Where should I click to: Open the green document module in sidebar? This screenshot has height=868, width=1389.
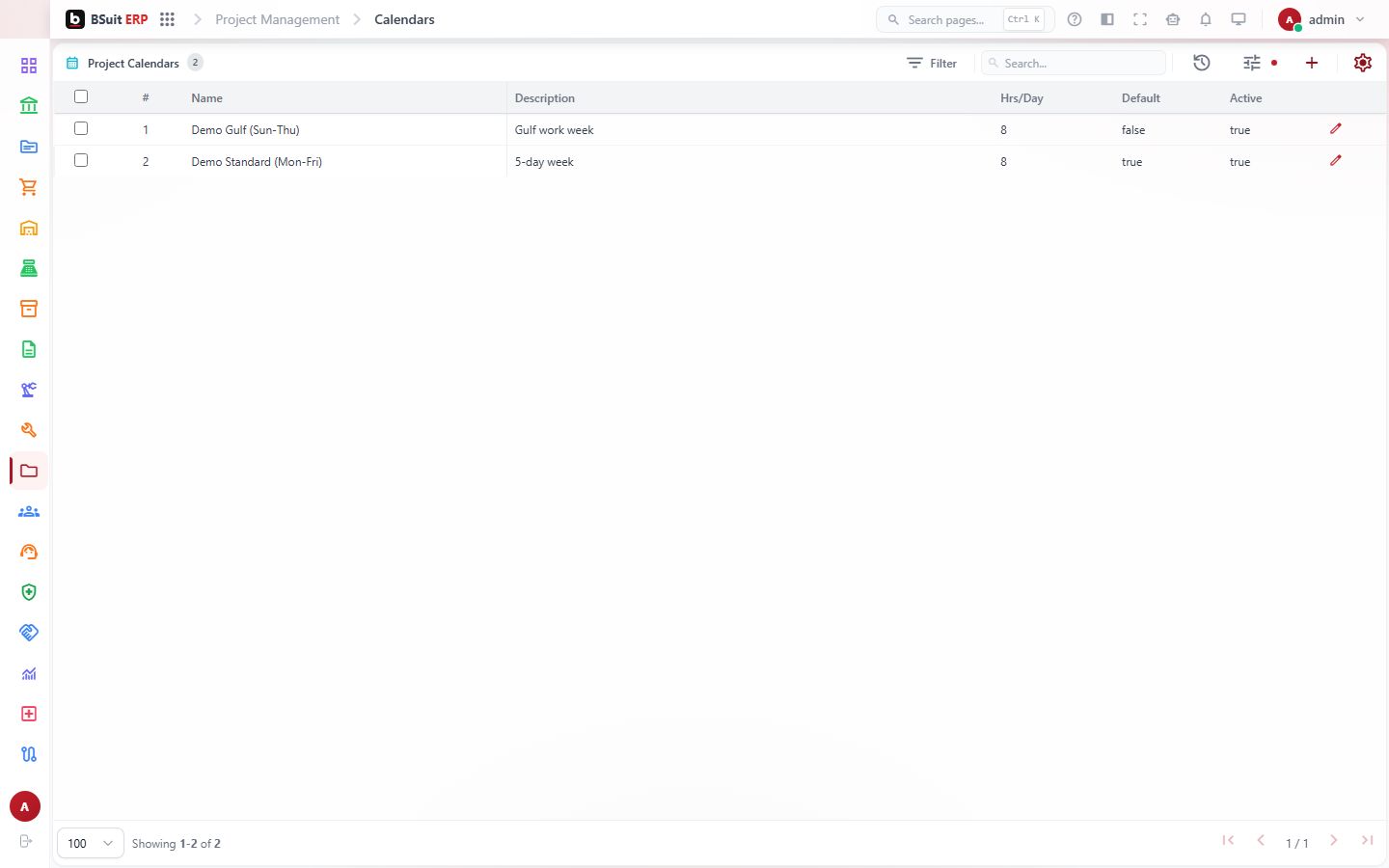(x=29, y=349)
